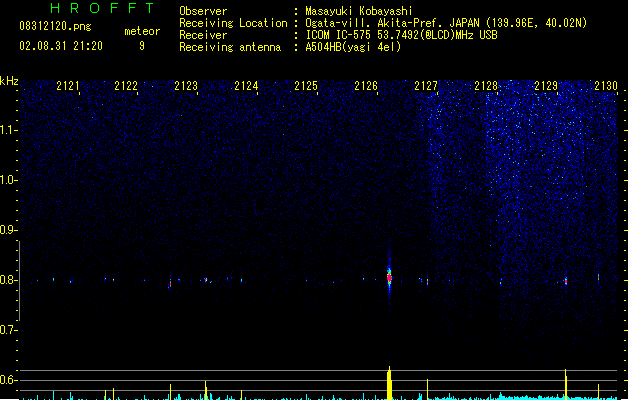Click the 2128 time marker

click(x=486, y=86)
